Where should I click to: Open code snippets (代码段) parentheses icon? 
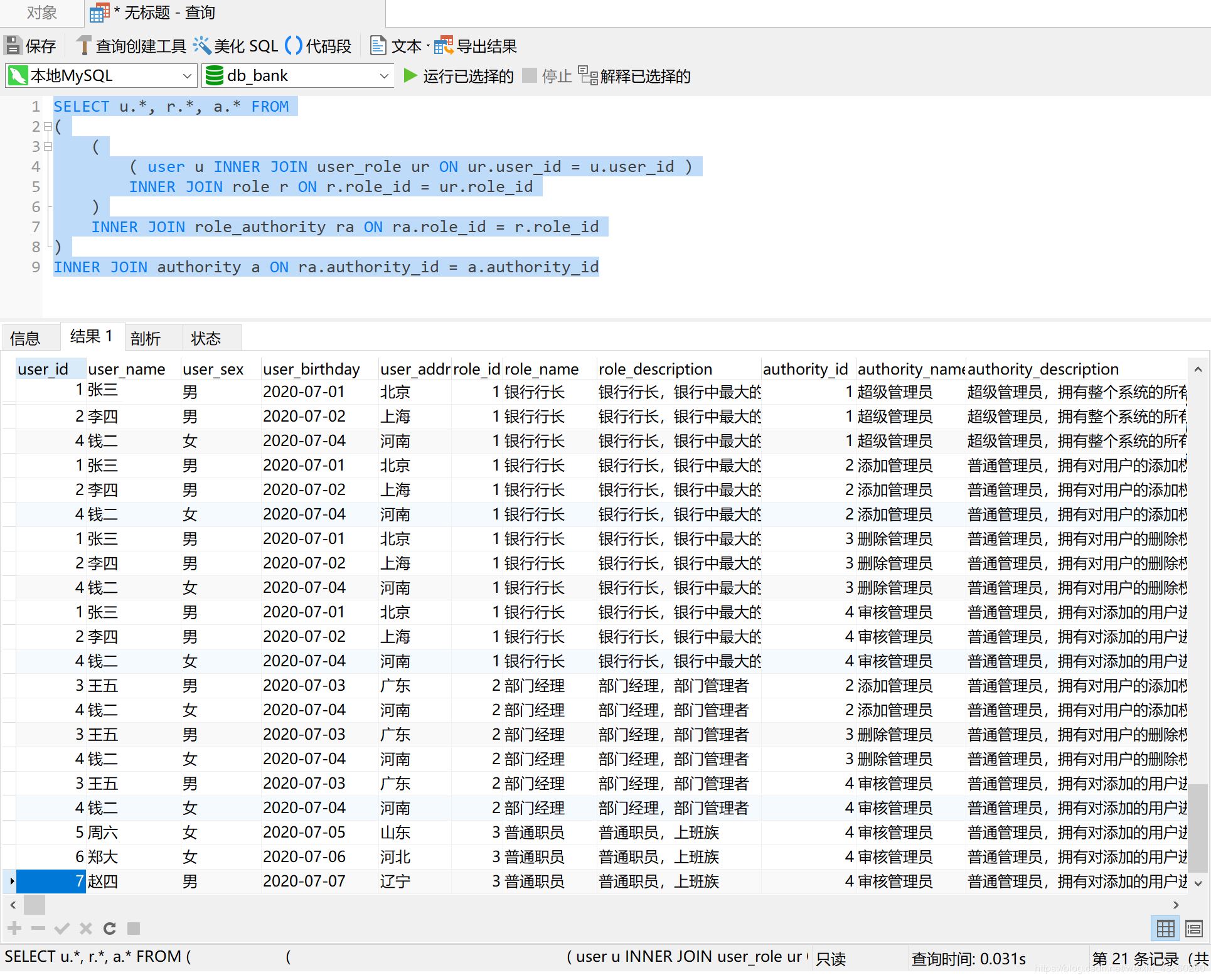[293, 46]
